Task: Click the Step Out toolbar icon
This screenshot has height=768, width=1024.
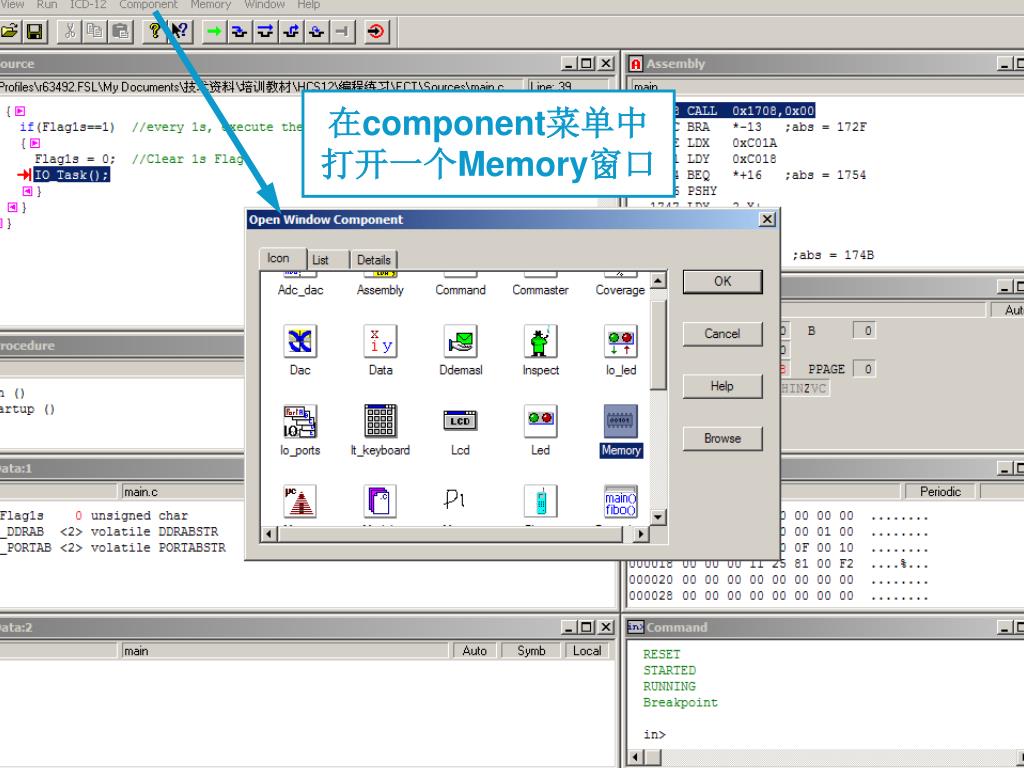Action: pos(291,31)
